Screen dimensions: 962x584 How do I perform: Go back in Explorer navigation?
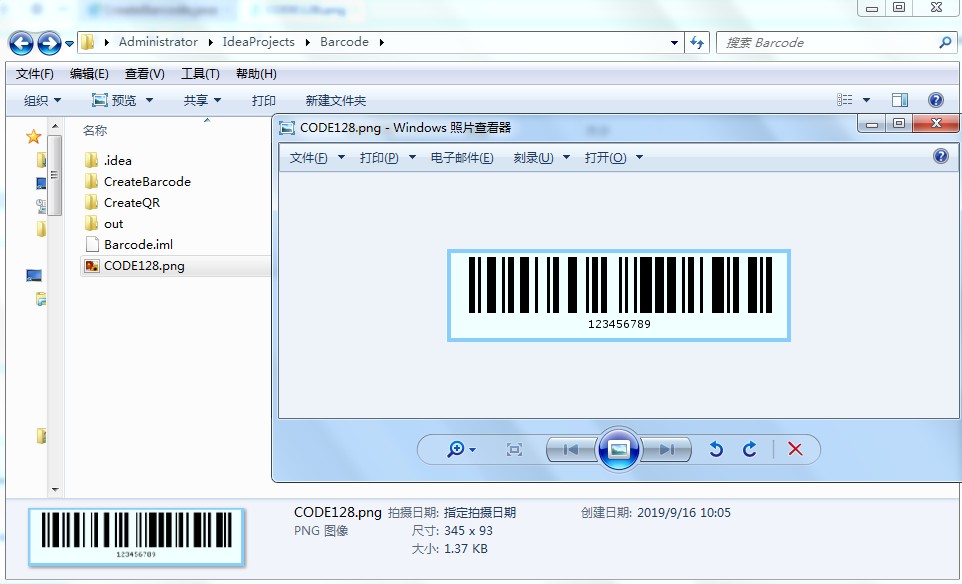[x=21, y=43]
